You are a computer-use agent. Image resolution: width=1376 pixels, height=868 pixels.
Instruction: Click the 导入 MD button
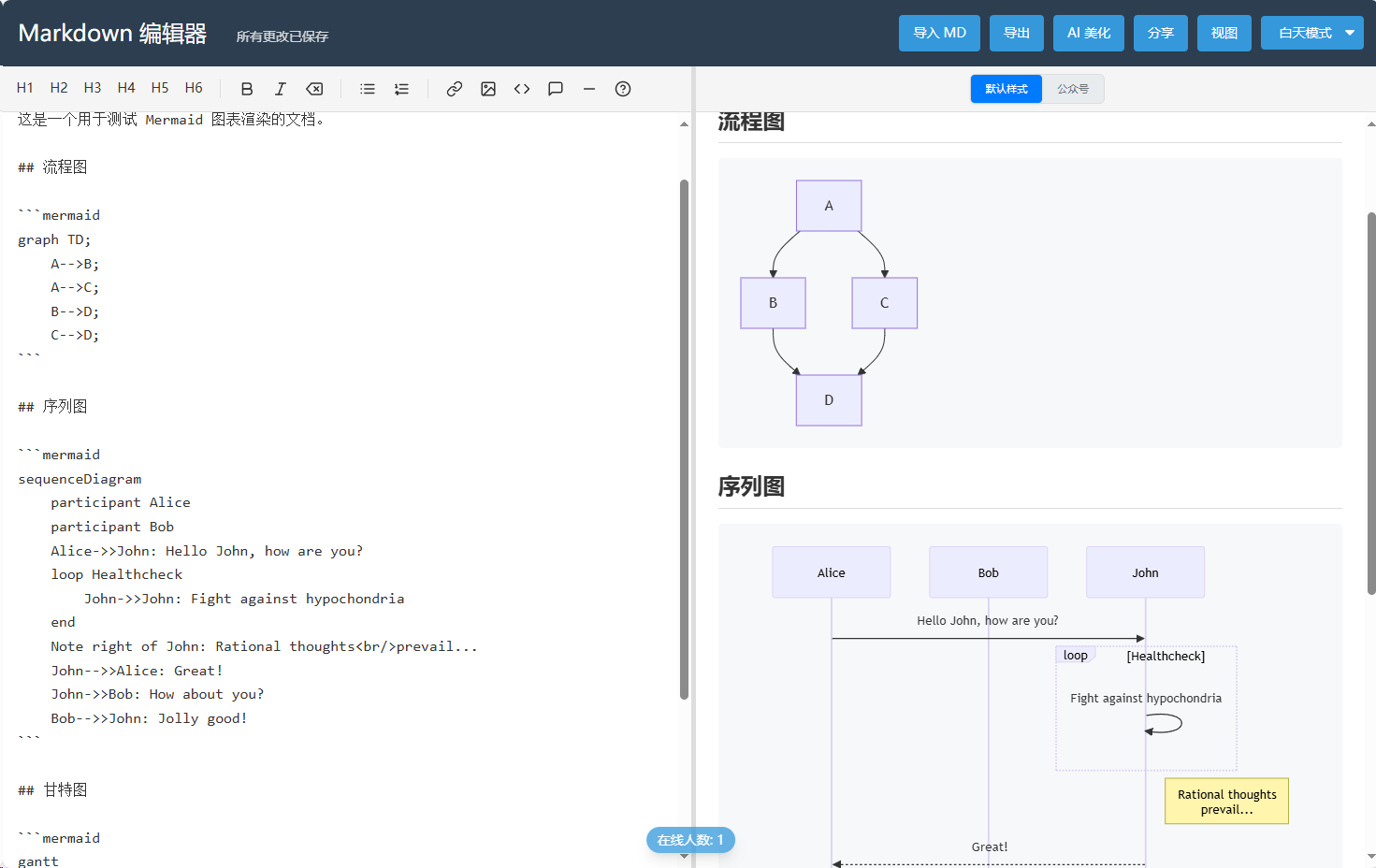[940, 33]
